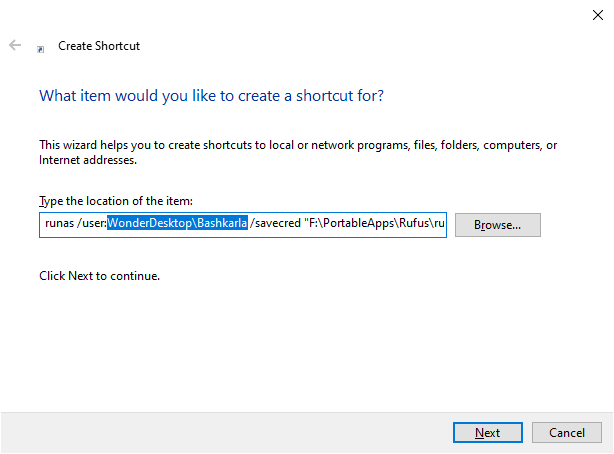Click the wizard description paragraph text
Image resolution: width=614 pixels, height=454 pixels.
pyautogui.click(x=298, y=152)
